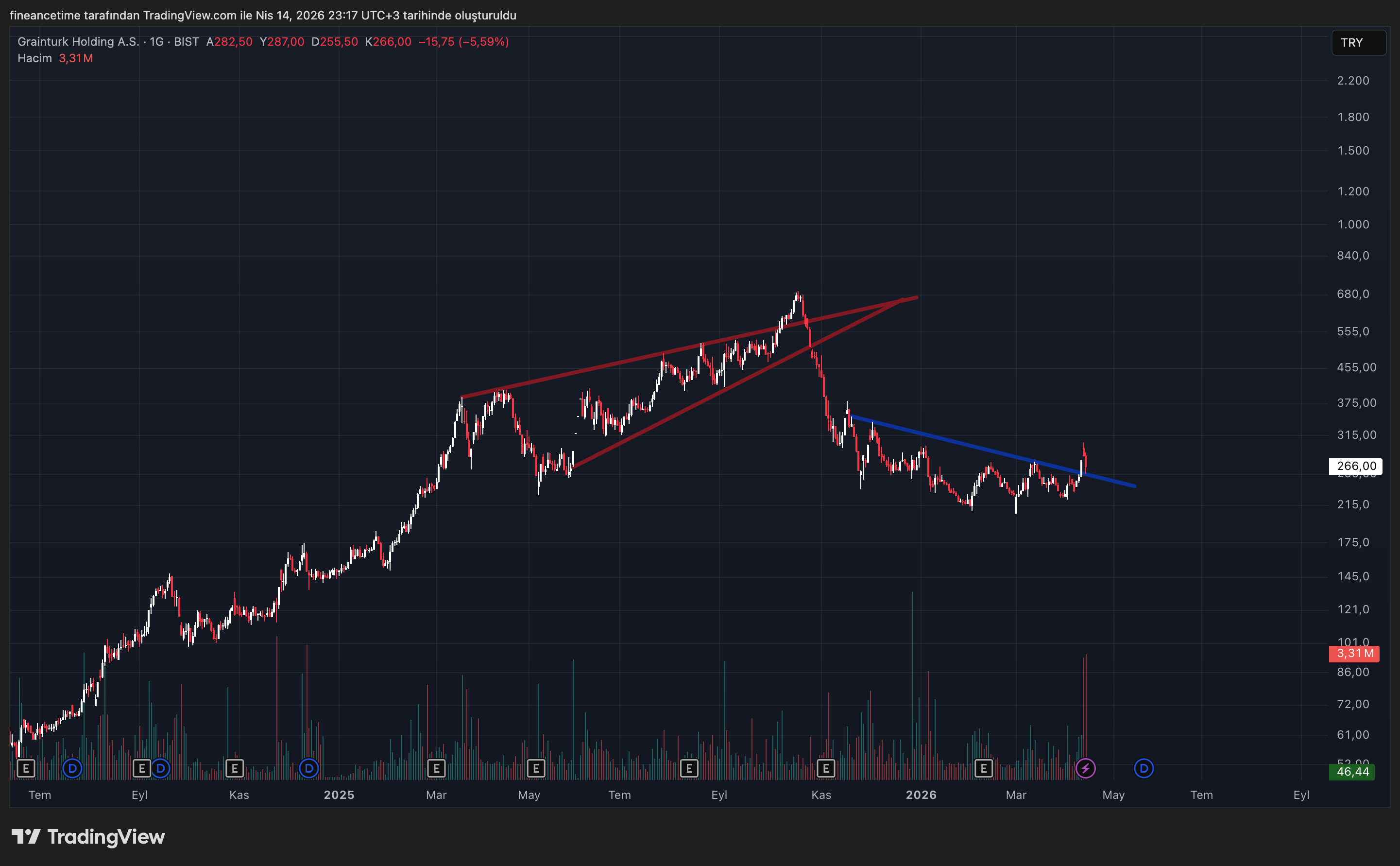Click the purple lightning event marker
The width and height of the screenshot is (1400, 866).
[1085, 768]
